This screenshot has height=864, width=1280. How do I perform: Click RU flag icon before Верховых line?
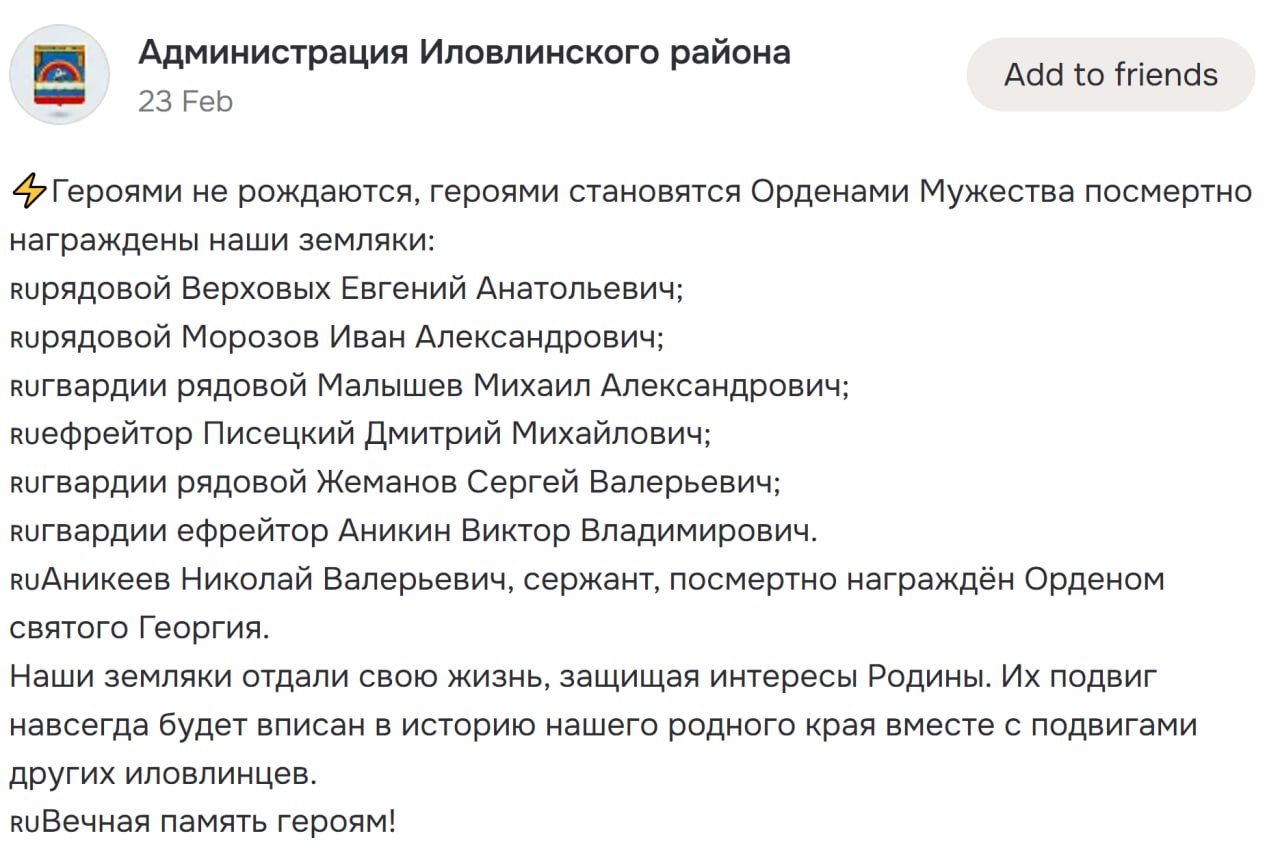[x=26, y=291]
